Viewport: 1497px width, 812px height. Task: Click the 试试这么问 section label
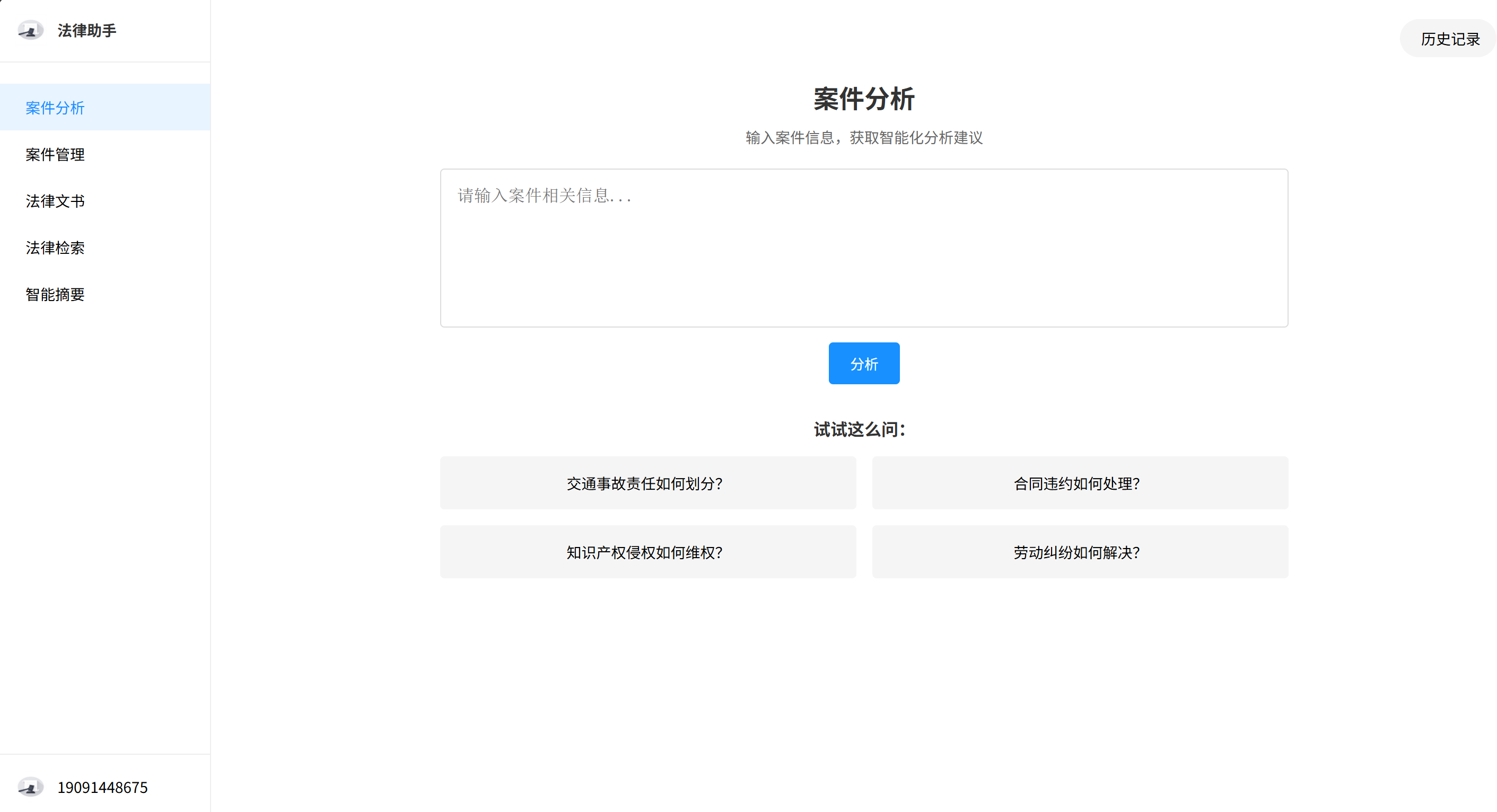click(x=859, y=429)
